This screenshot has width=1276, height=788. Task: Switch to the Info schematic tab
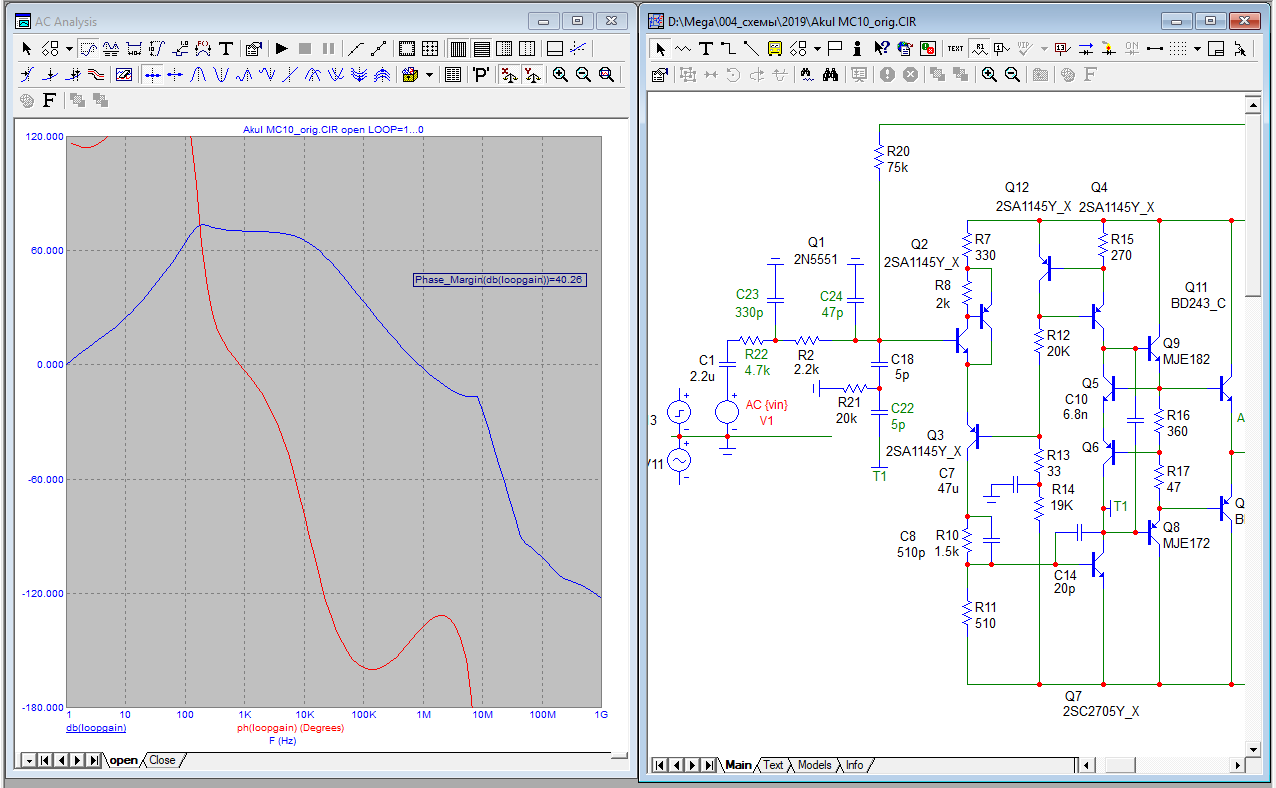(x=854, y=765)
